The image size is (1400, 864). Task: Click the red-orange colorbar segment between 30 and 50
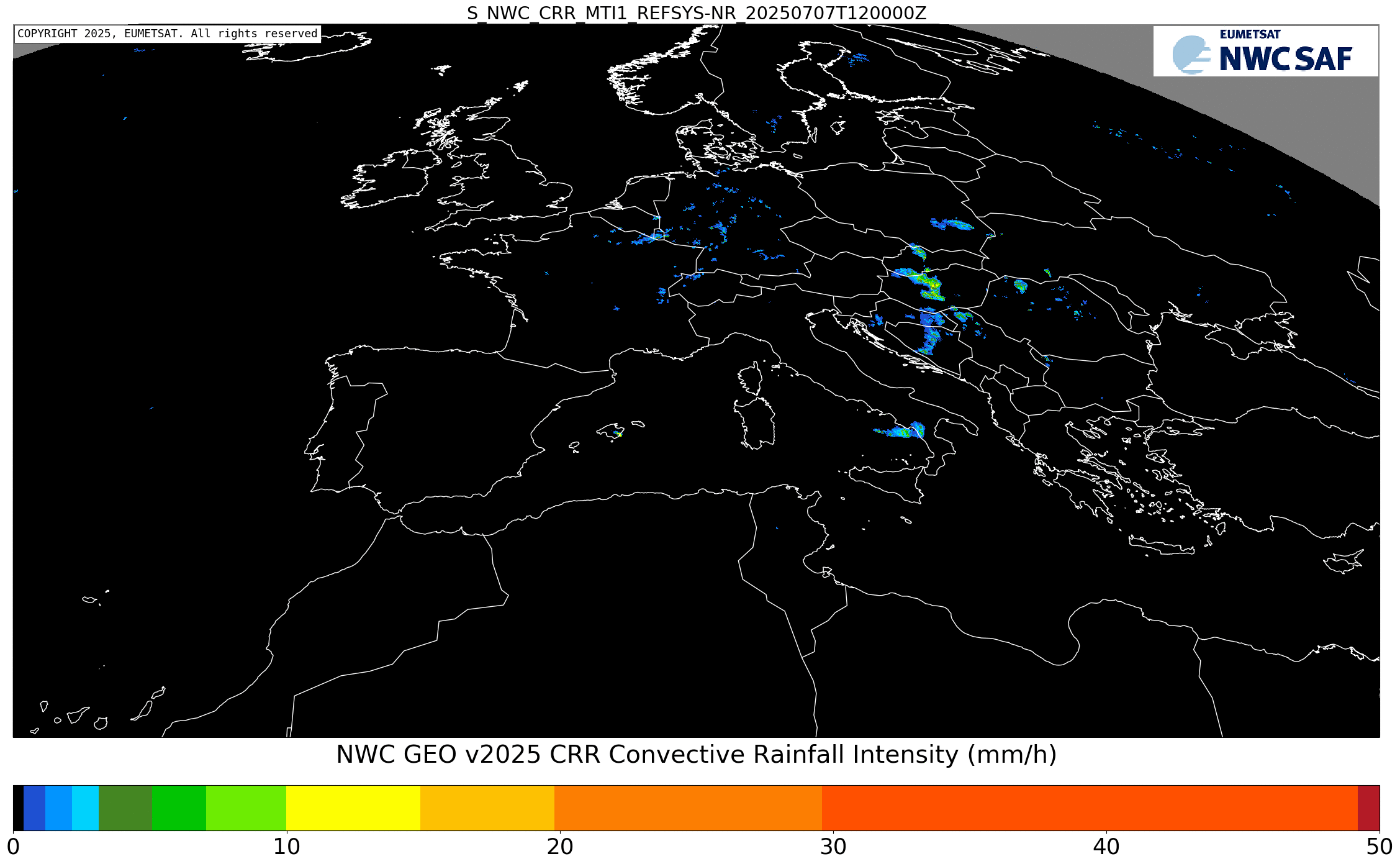tap(1090, 808)
